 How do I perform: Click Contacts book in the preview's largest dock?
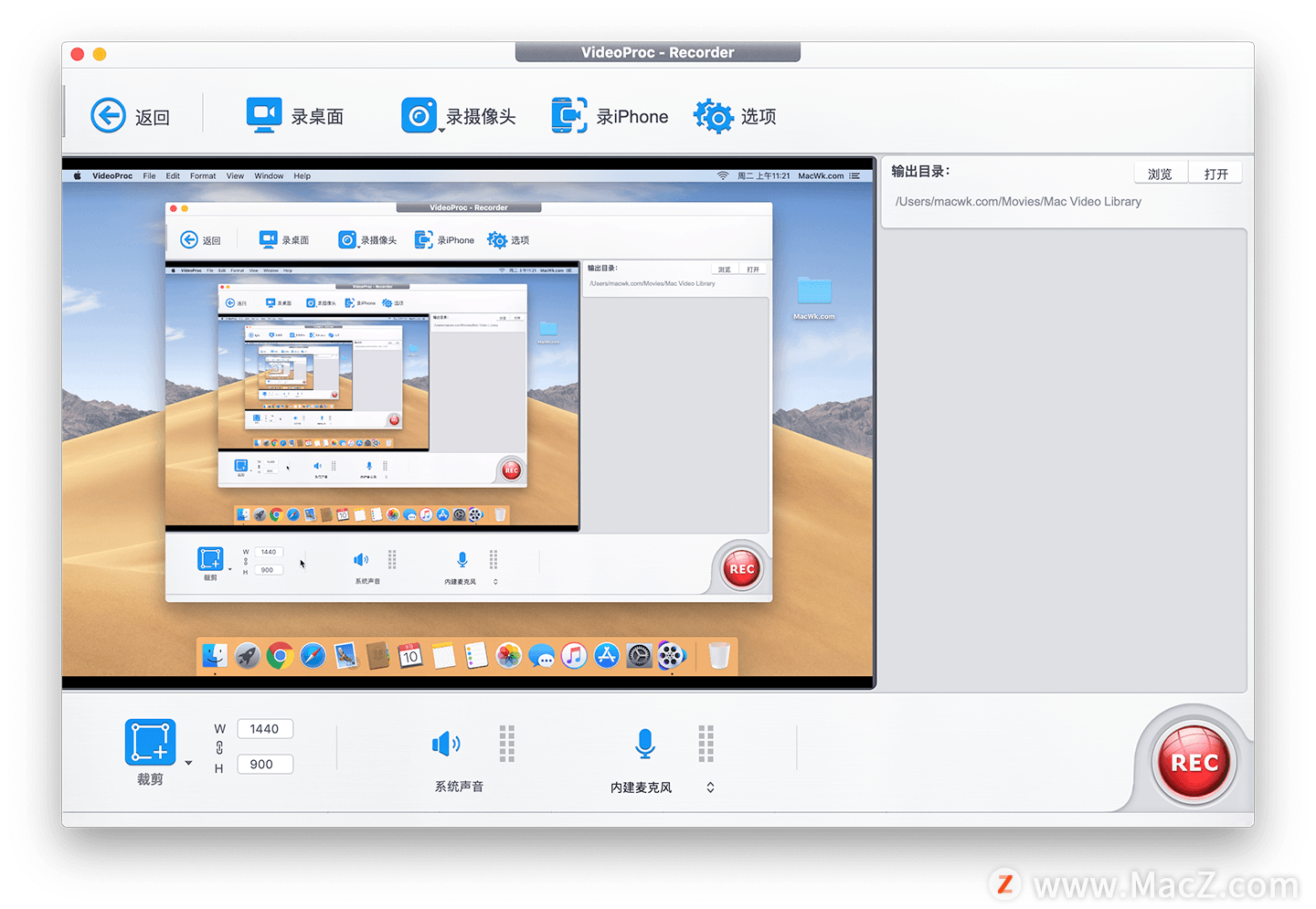click(x=377, y=655)
